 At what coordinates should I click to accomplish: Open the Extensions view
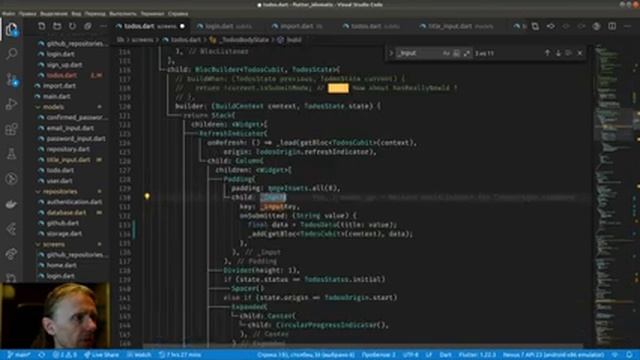11,129
